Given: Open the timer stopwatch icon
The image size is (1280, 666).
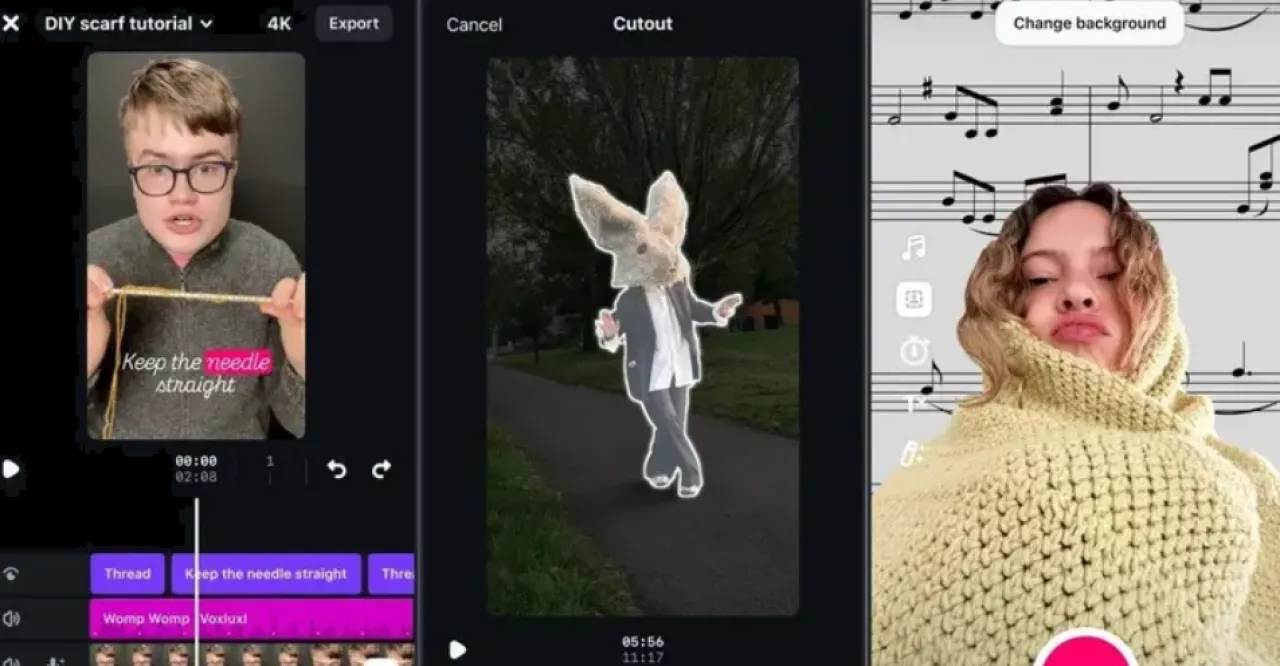Looking at the screenshot, I should click(x=914, y=351).
